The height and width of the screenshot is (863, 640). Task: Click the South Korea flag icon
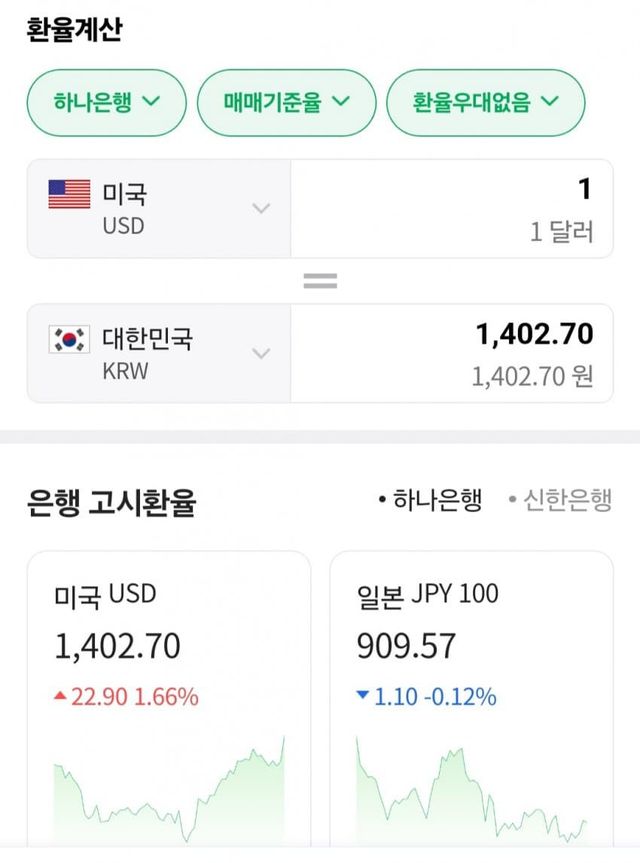coord(69,340)
